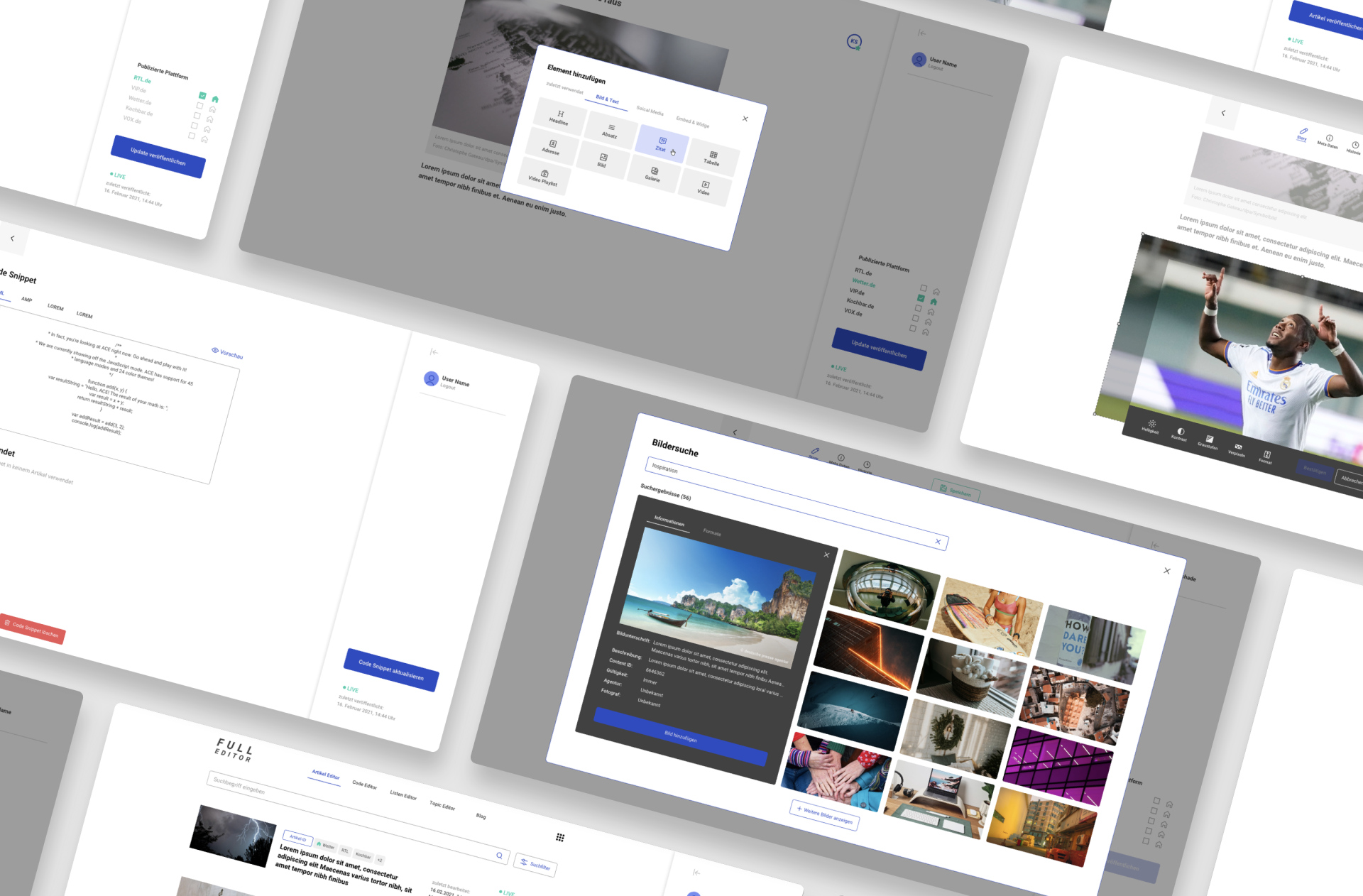Open the Suchfilter filter options

click(536, 864)
